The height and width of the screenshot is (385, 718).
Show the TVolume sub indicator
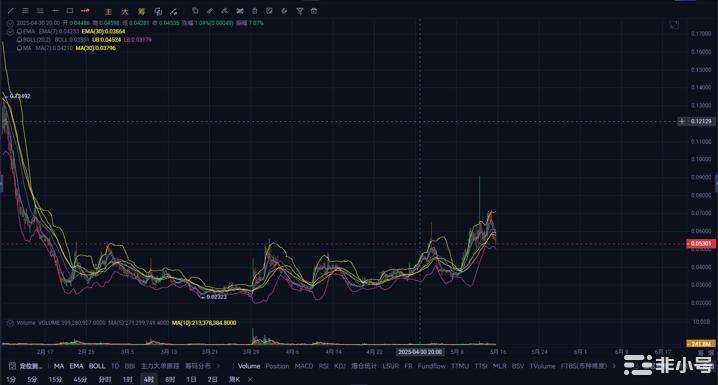tap(543, 366)
